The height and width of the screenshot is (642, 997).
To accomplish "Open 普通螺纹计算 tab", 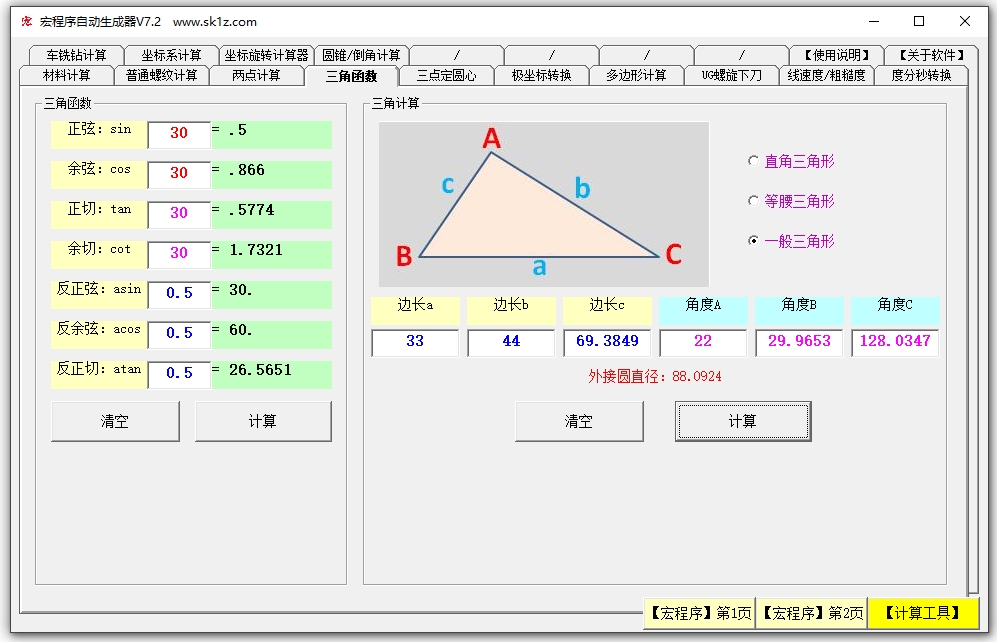I will (162, 76).
